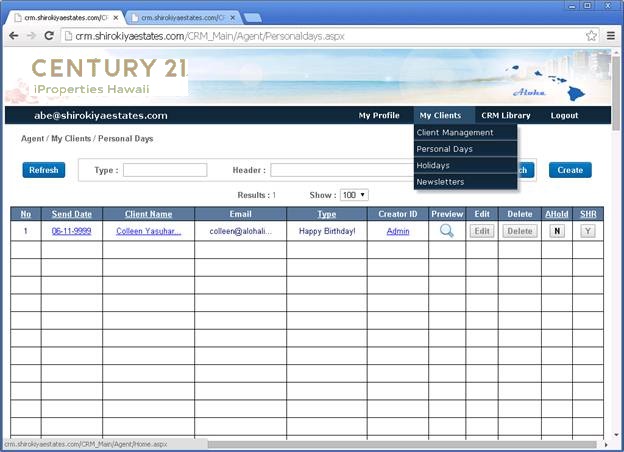Choose Client Management from dropdown
This screenshot has width=624, height=452.
(x=465, y=132)
